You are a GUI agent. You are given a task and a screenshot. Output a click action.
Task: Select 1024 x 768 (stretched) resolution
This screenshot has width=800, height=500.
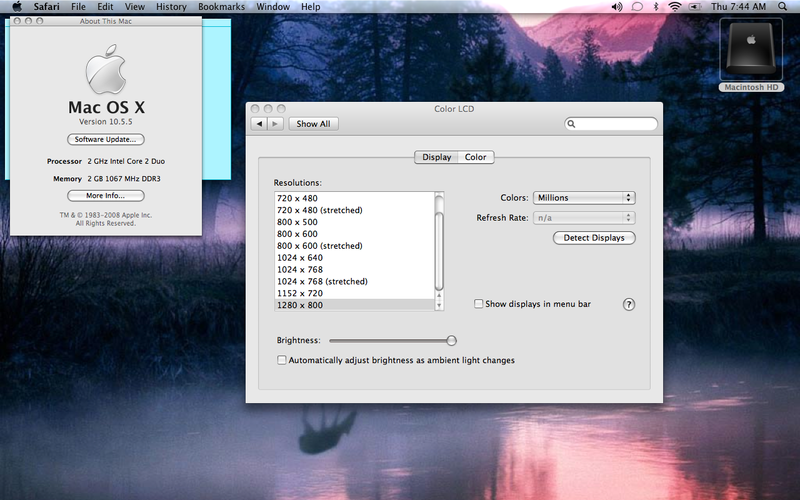pos(354,281)
